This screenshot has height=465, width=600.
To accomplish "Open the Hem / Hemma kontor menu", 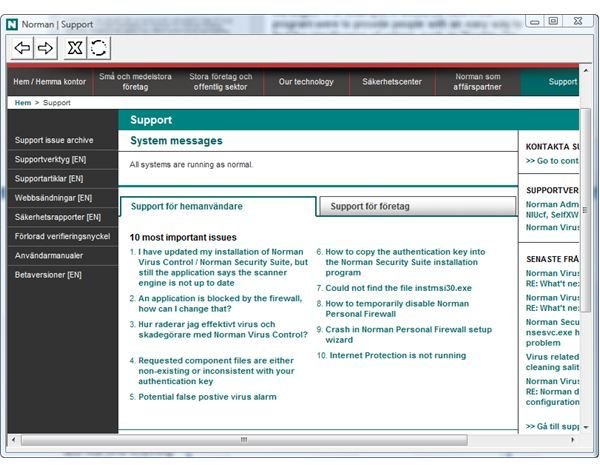I will pos(50,82).
